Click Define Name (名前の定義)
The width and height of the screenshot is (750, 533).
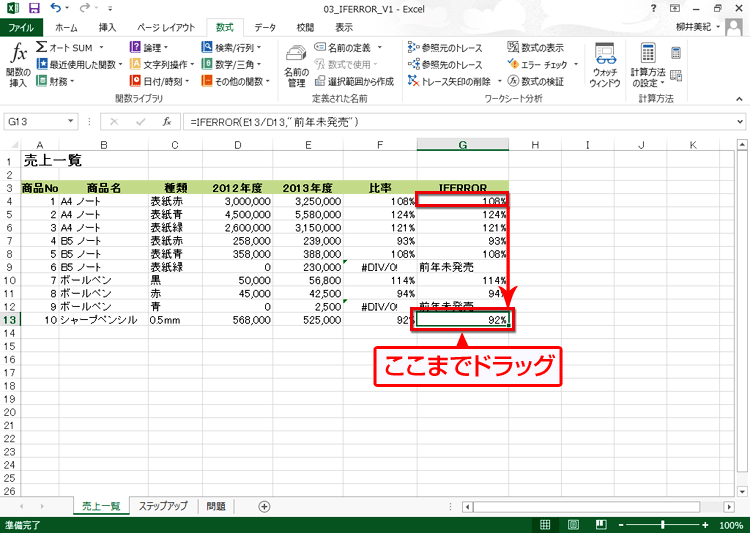342,47
